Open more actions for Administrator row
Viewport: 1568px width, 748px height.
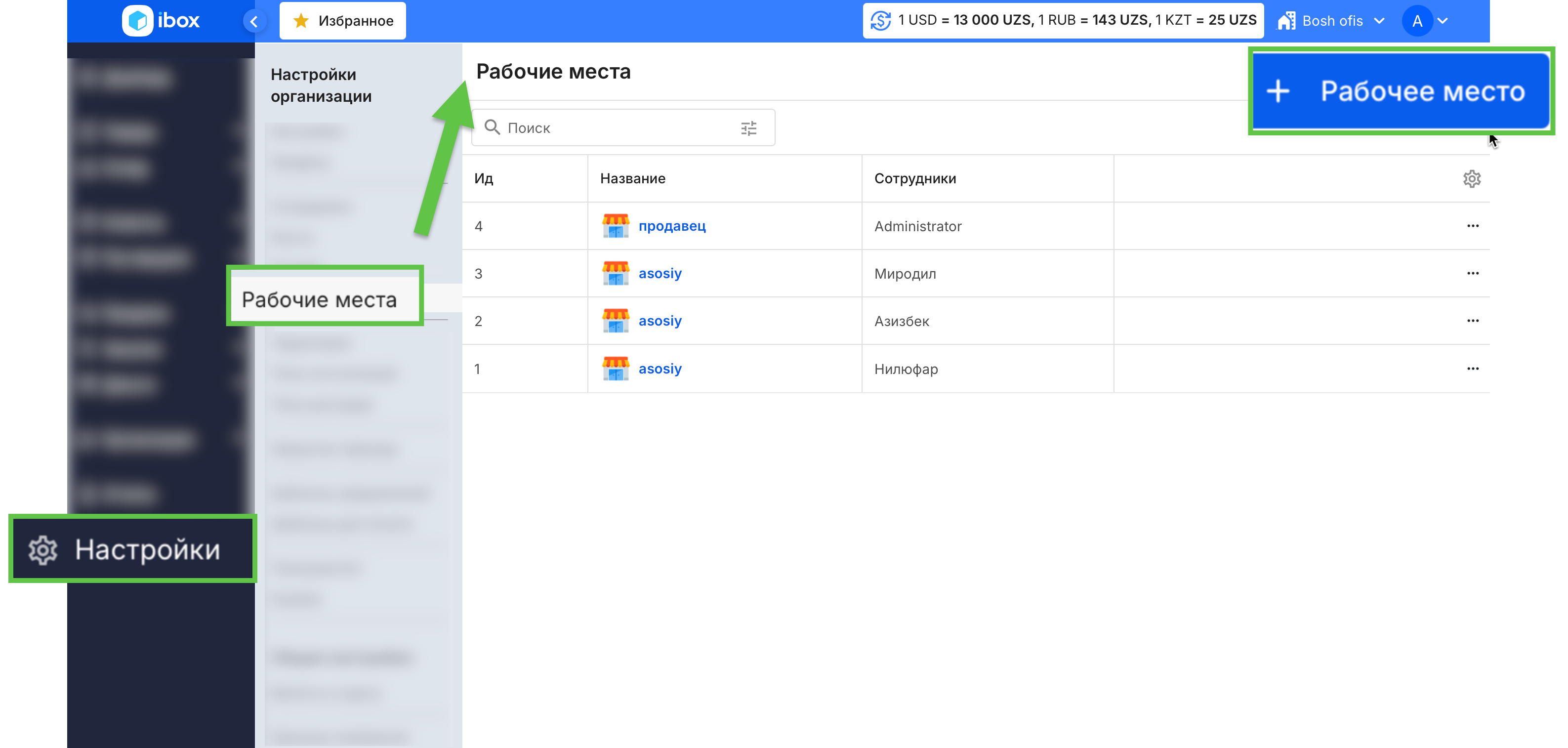[1473, 226]
